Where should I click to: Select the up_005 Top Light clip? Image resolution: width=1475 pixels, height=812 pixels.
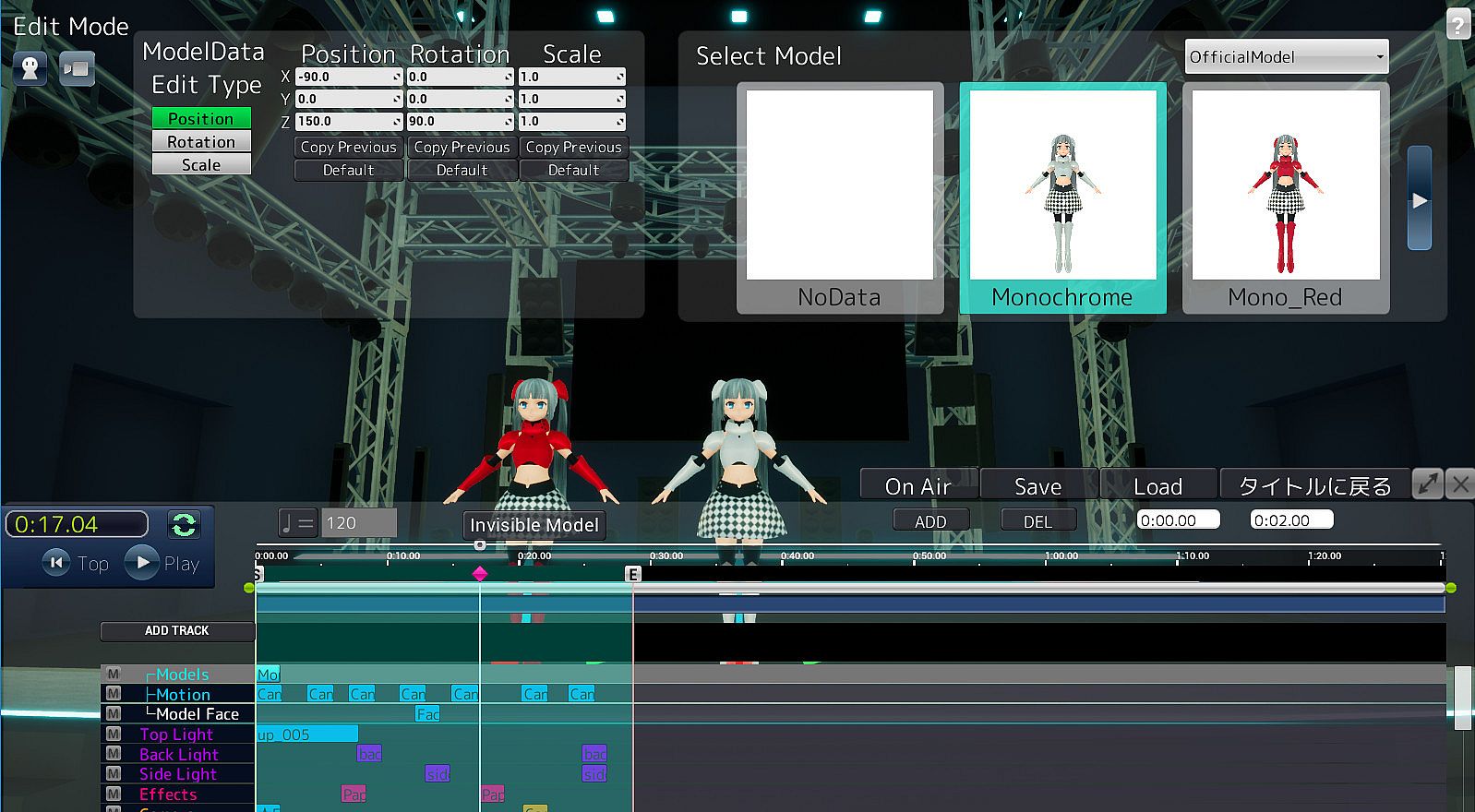coord(306,734)
